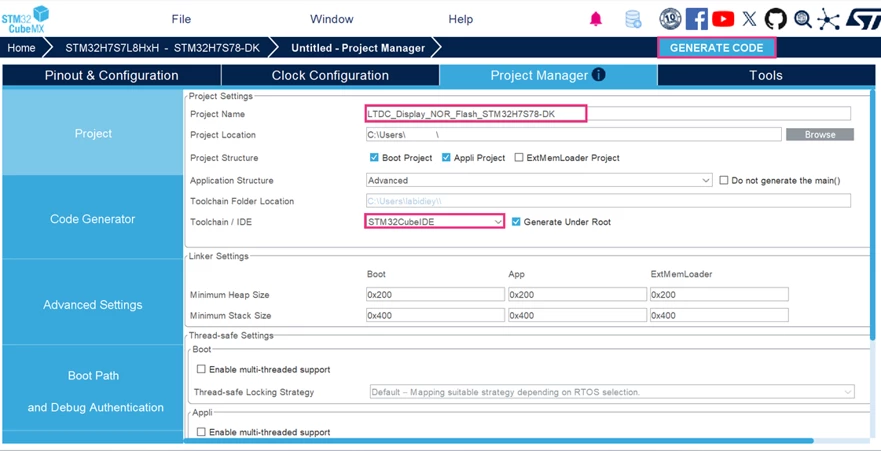Click the magnifier search icon
Image resolution: width=881 pixels, height=451 pixels.
(802, 19)
